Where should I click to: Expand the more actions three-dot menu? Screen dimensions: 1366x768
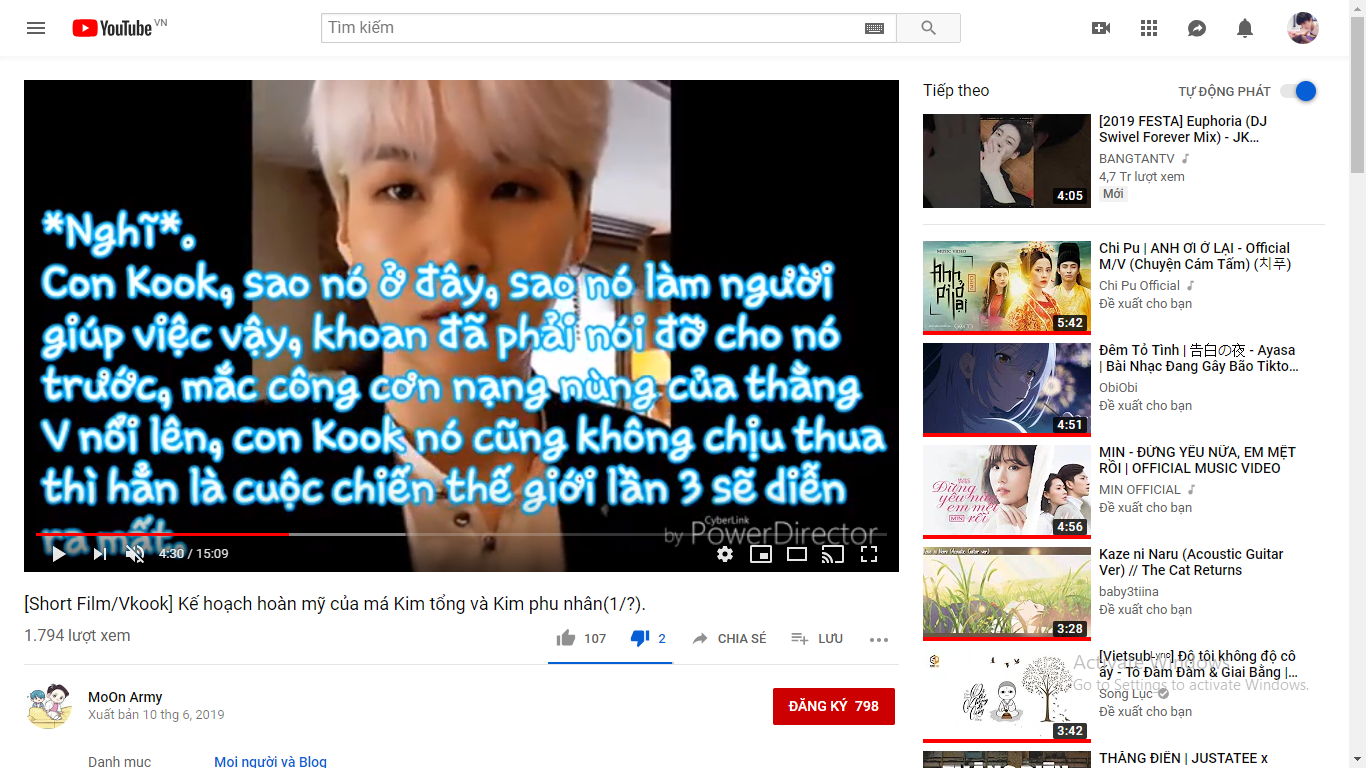(x=879, y=639)
